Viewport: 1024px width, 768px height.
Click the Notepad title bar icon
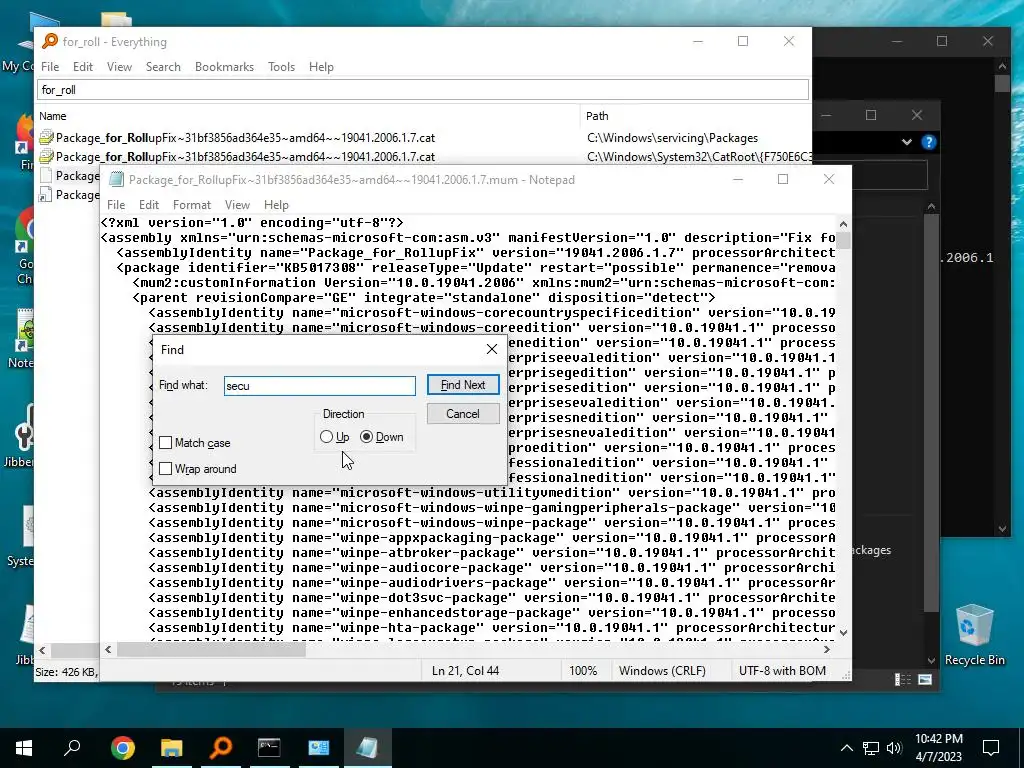tap(116, 180)
